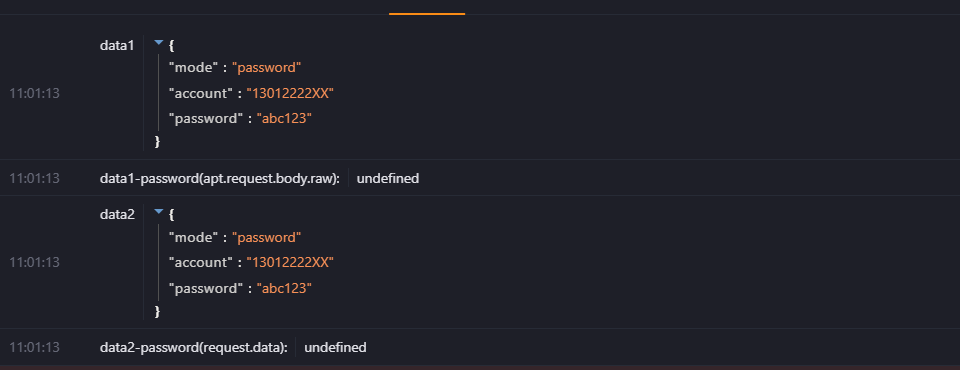Viewport: 960px width, 370px height.
Task: Collapse the data2 JSON object triangle
Action: pos(159,212)
